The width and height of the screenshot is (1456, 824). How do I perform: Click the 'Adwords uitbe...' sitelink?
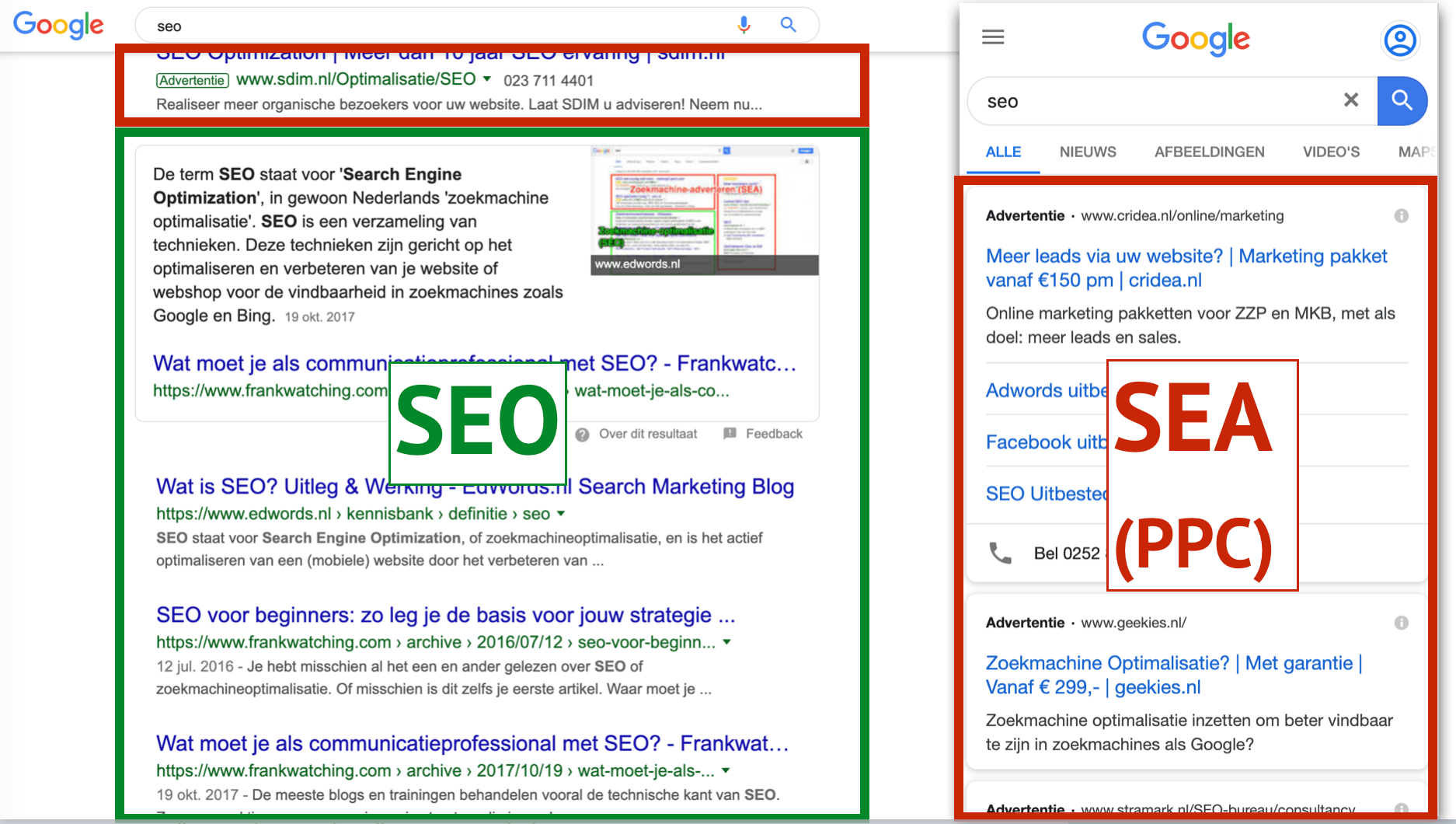click(x=1046, y=390)
